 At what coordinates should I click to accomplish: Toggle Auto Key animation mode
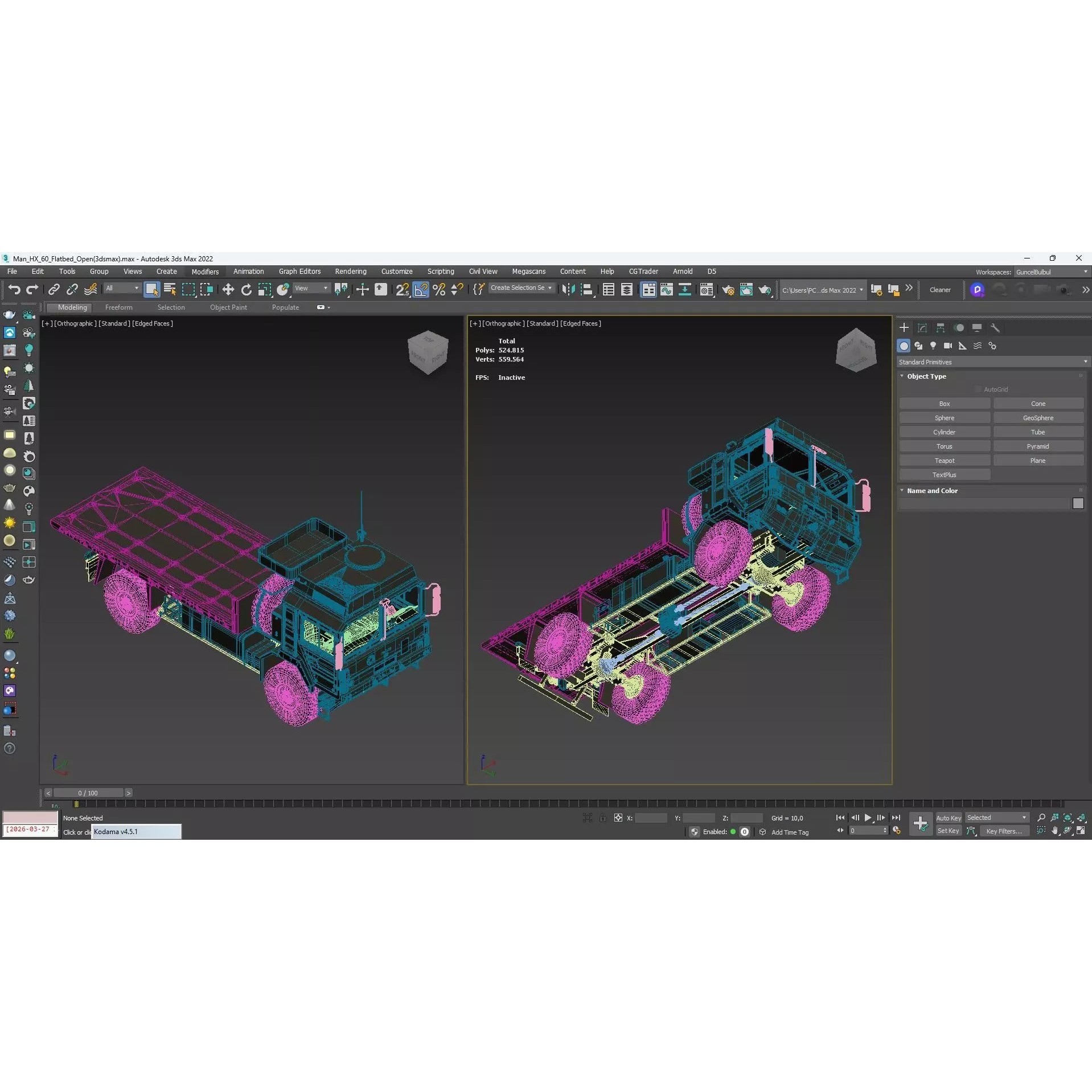[x=949, y=818]
